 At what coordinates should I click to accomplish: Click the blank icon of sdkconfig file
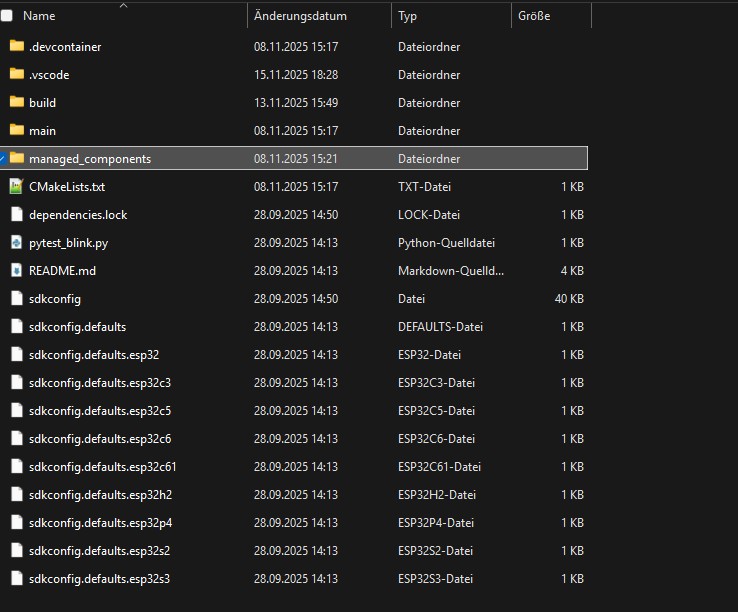(x=16, y=298)
